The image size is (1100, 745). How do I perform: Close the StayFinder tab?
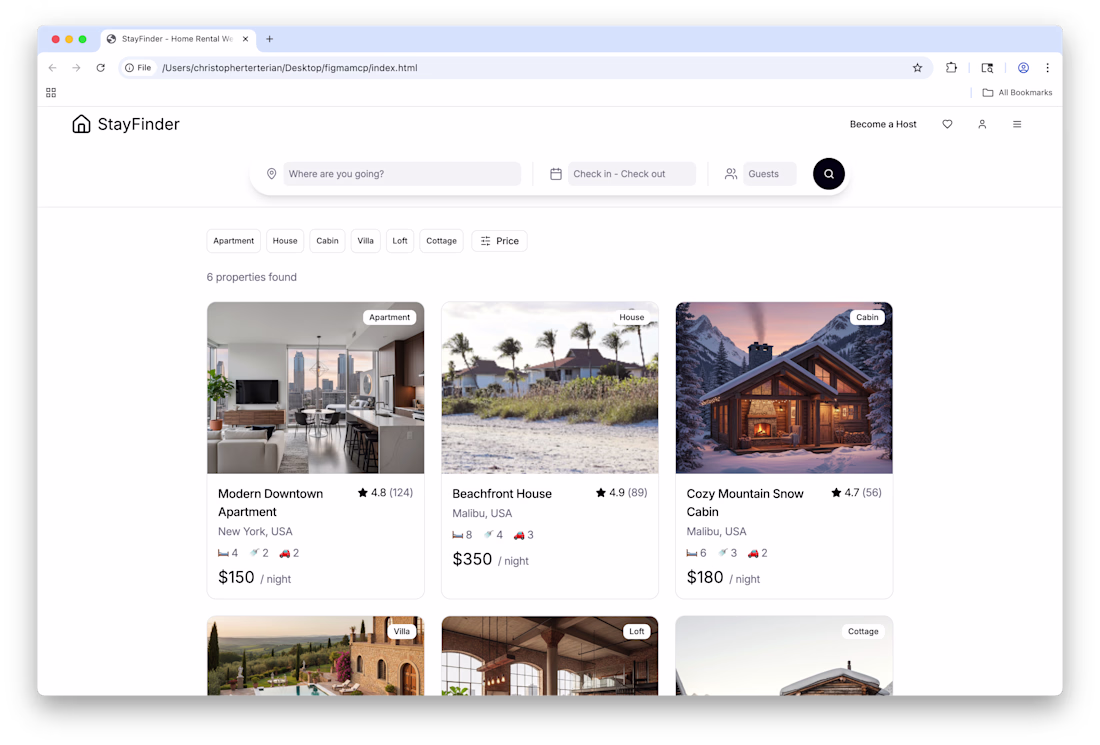coord(246,39)
